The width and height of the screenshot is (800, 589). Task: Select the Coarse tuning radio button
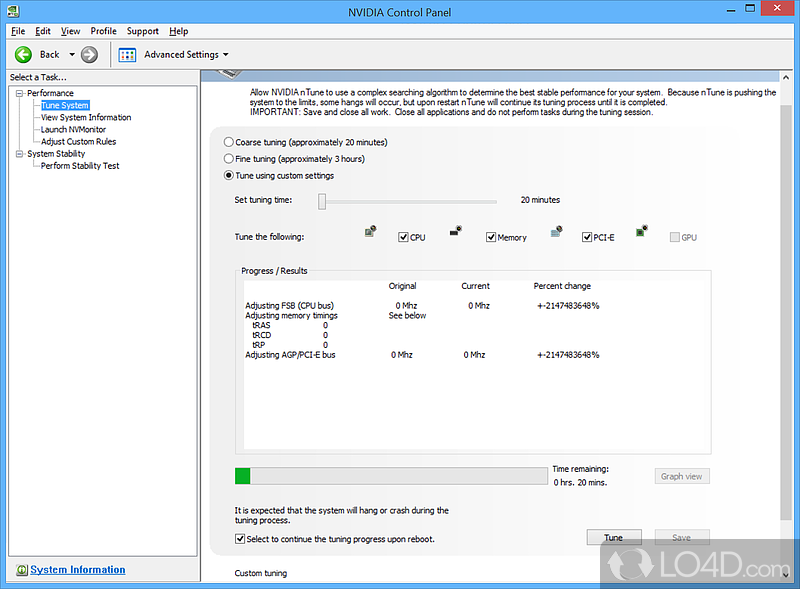pyautogui.click(x=229, y=142)
